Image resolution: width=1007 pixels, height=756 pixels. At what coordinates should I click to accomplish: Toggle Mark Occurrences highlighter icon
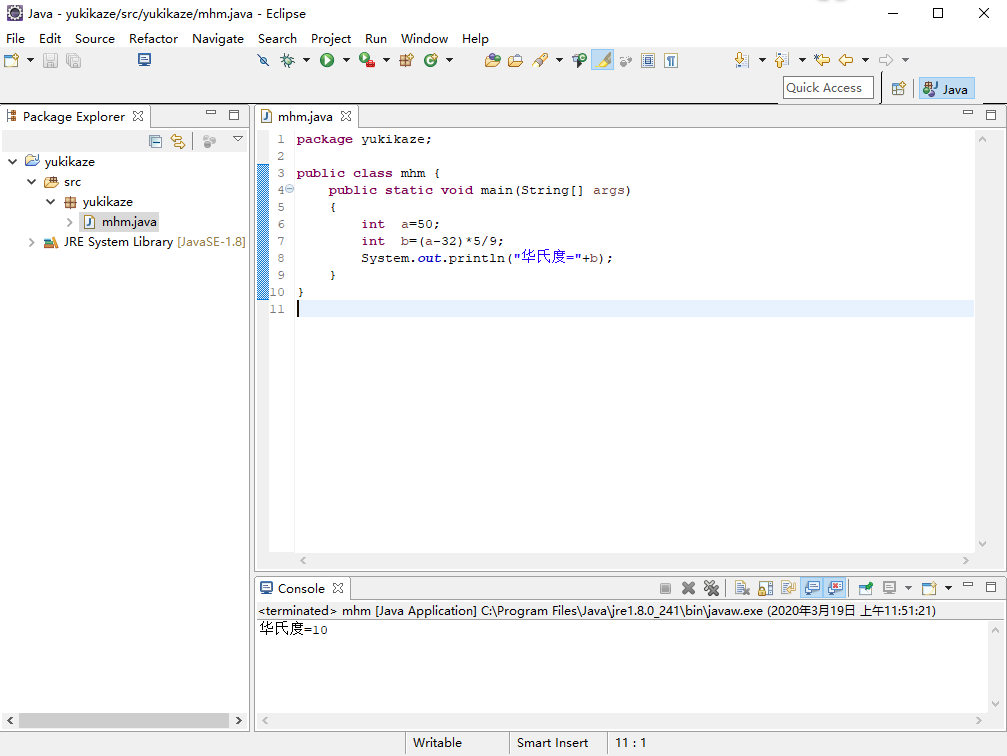602,60
